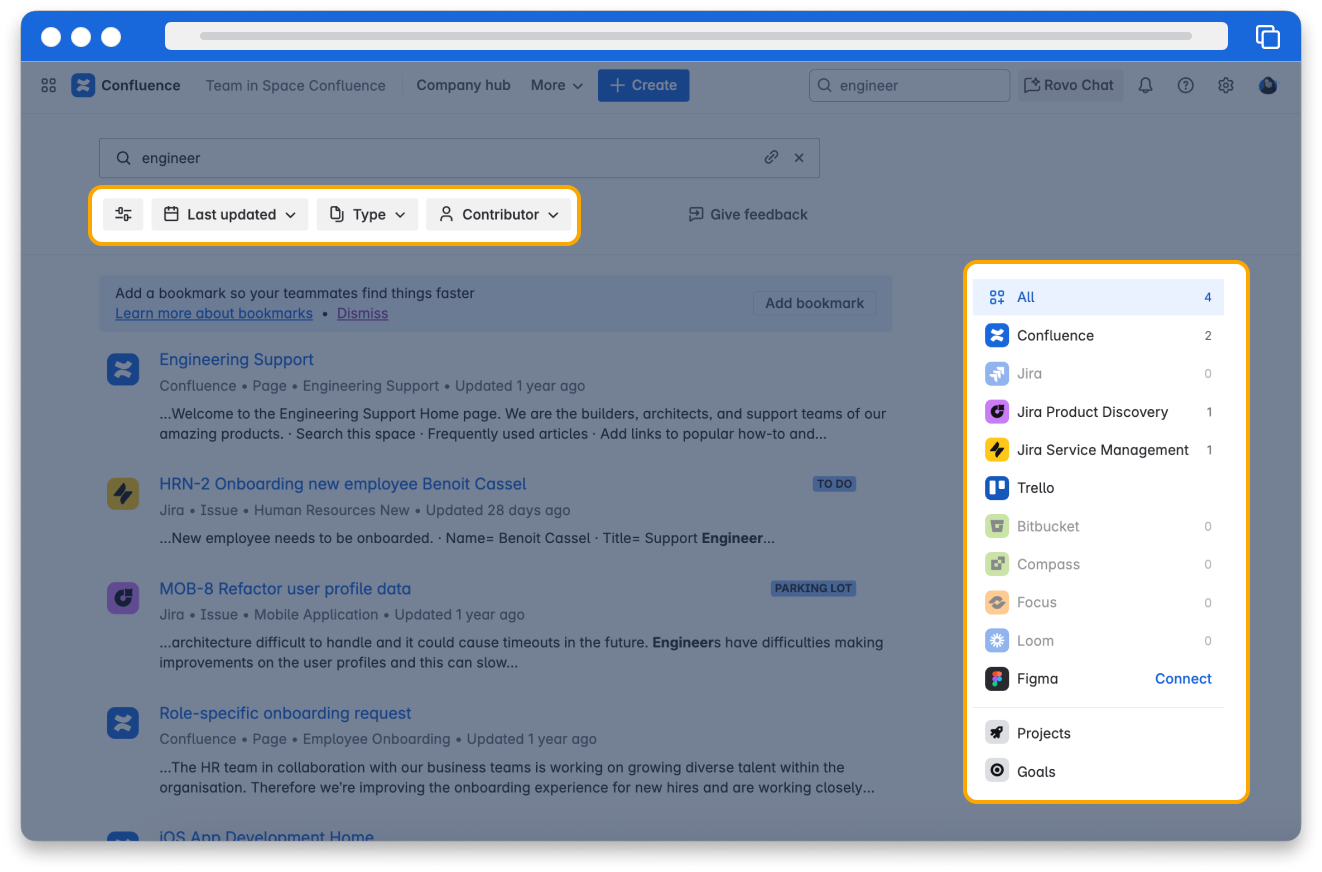This screenshot has width=1322, height=872.
Task: Open Company hub in the header
Action: pyautogui.click(x=463, y=85)
